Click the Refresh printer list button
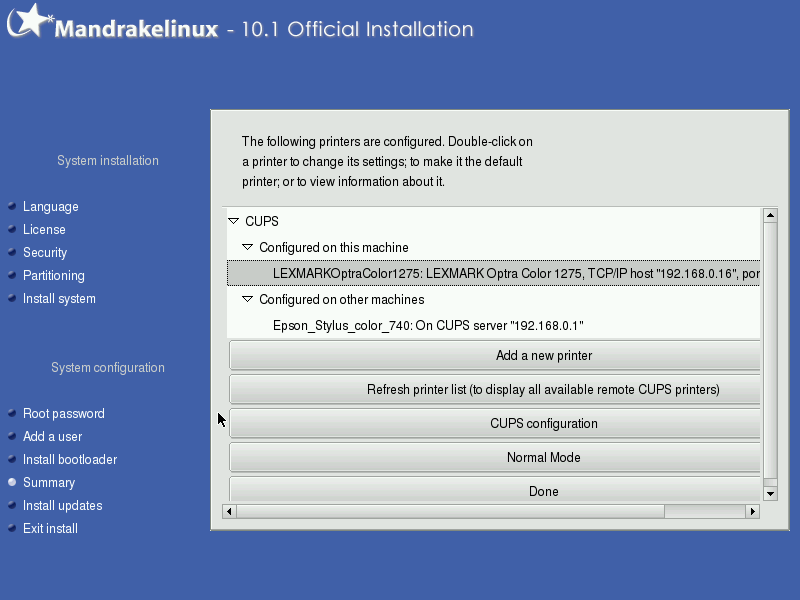This screenshot has height=600, width=800. [495, 390]
